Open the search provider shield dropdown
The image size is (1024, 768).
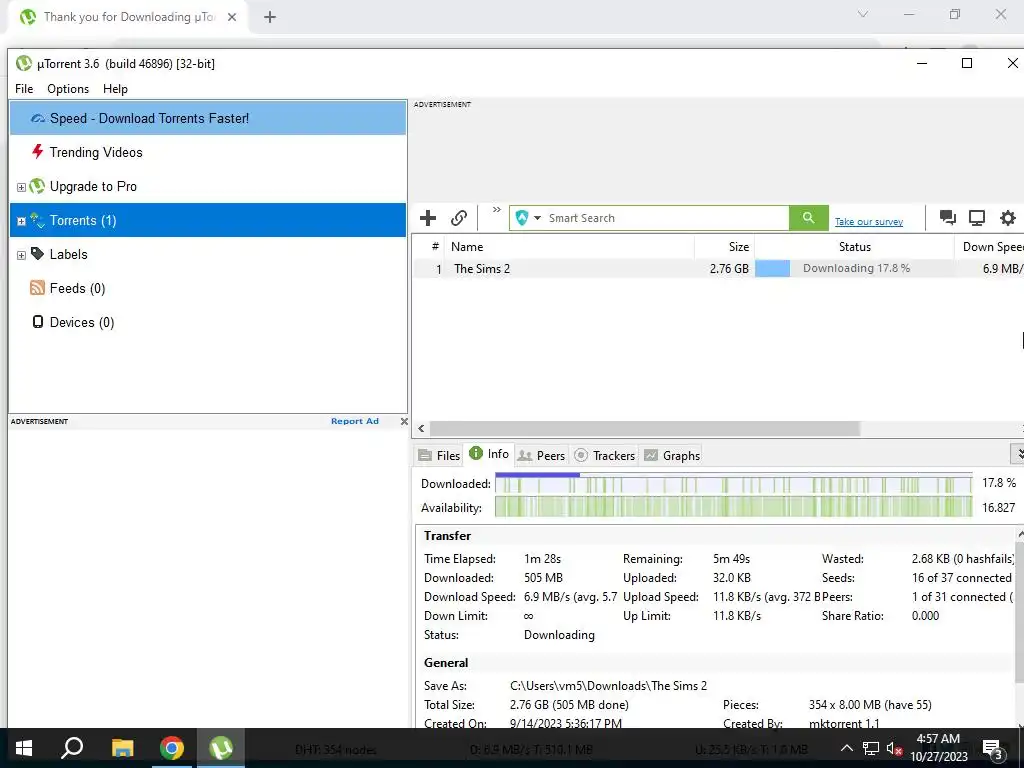point(528,217)
